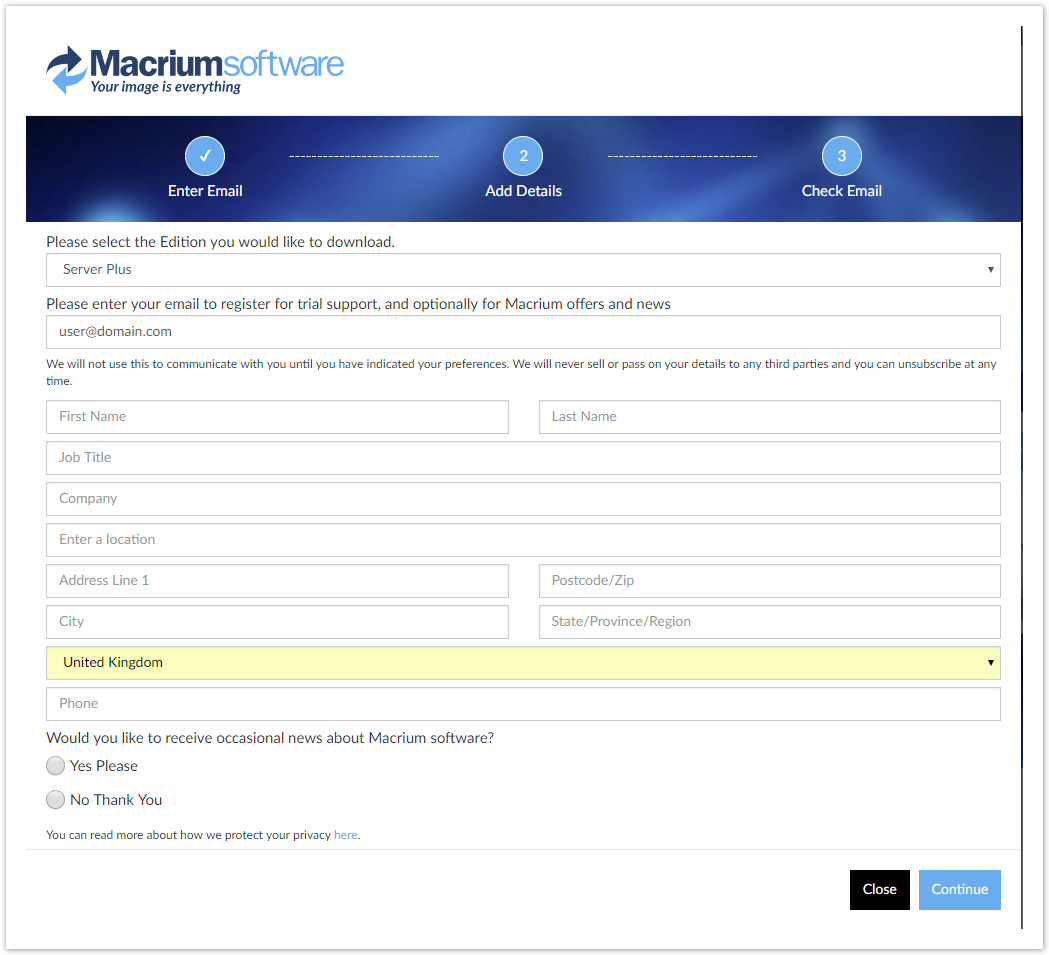Viewport: 1049px width, 955px height.
Task: Focus the State/Province/Region field
Action: tap(770, 622)
